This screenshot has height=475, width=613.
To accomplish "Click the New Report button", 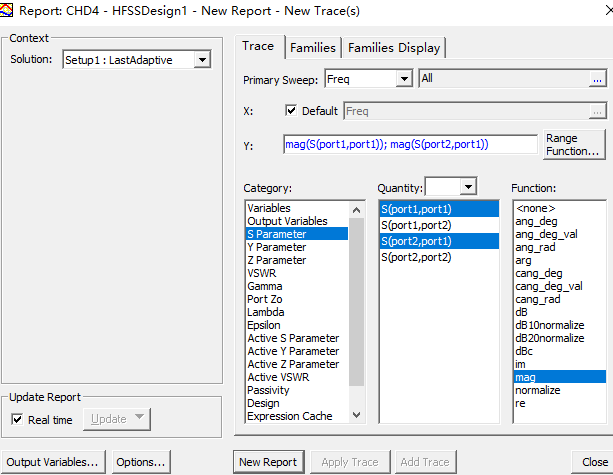I will [268, 462].
